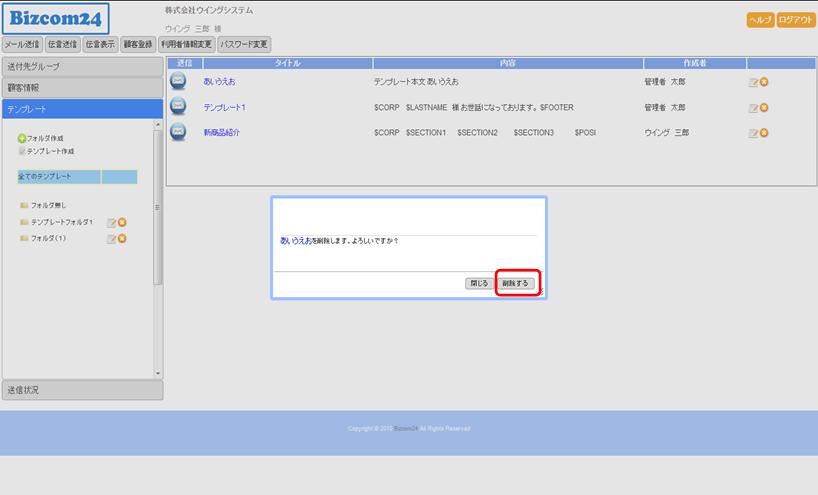The width and height of the screenshot is (818, 495).
Task: Open the メール送信 menu tab
Action: pos(22,44)
